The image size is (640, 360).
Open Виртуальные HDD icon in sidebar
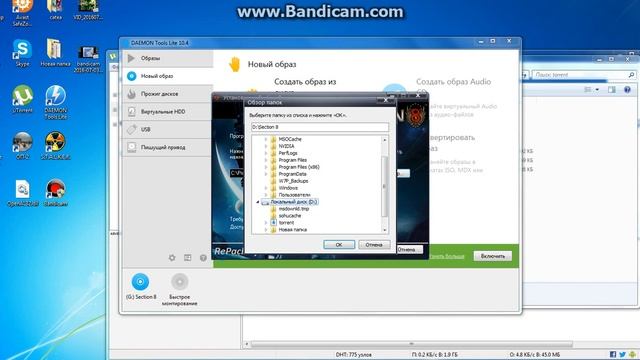point(131,111)
